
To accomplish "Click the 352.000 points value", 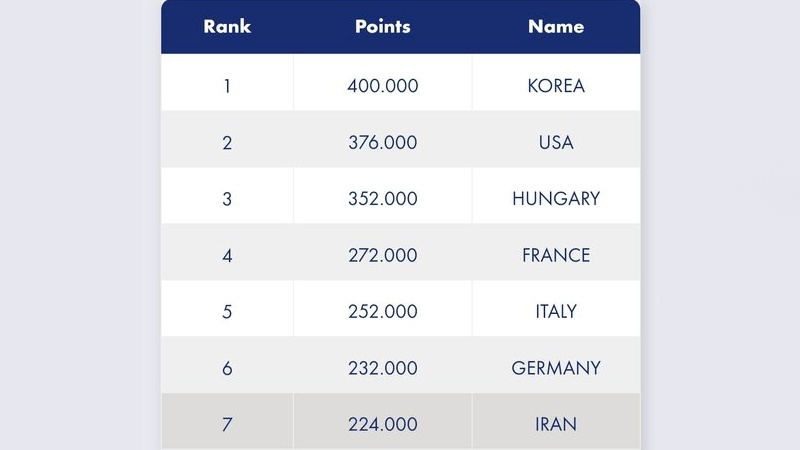I will point(383,198).
